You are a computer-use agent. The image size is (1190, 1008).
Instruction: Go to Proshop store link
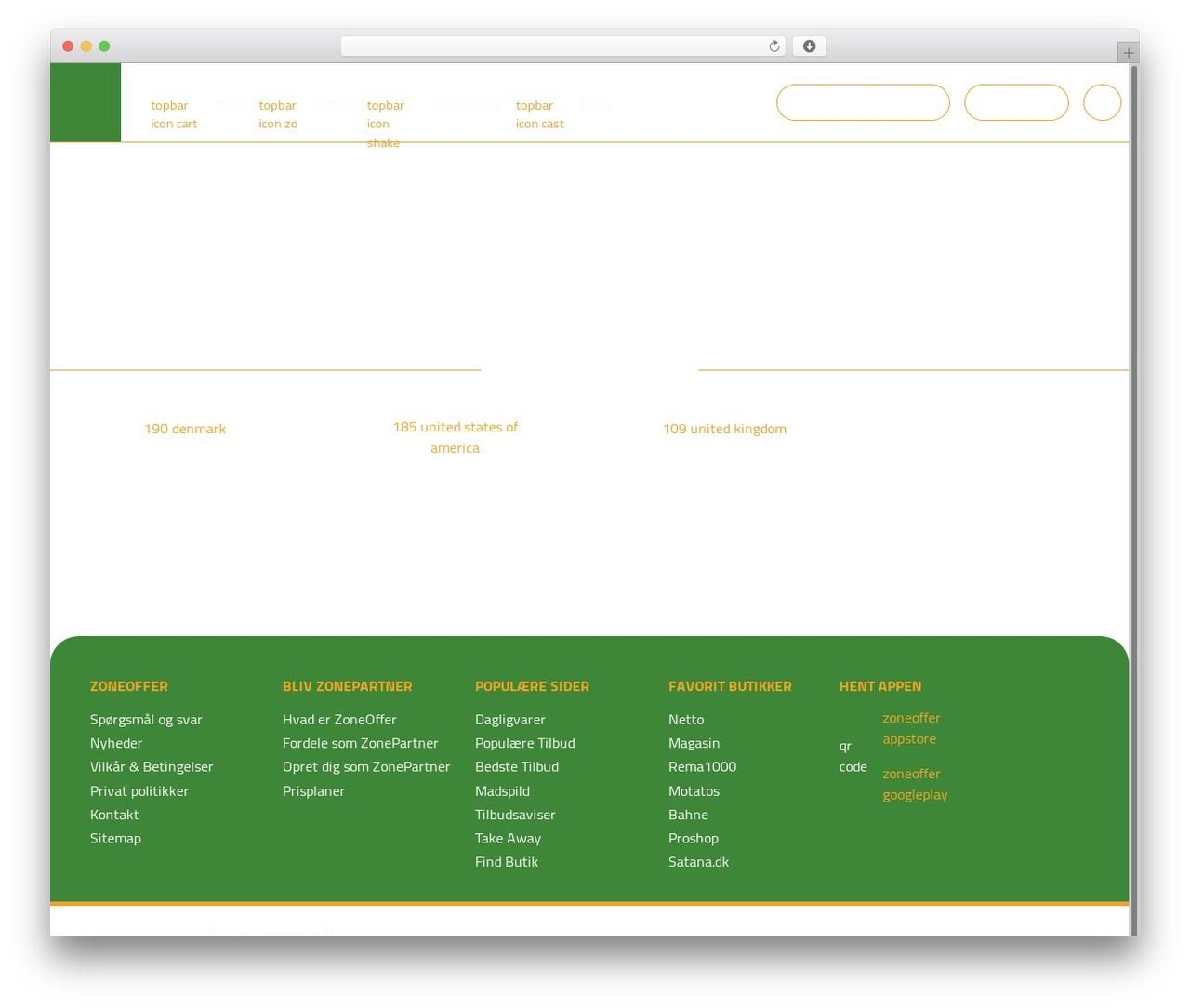694,838
